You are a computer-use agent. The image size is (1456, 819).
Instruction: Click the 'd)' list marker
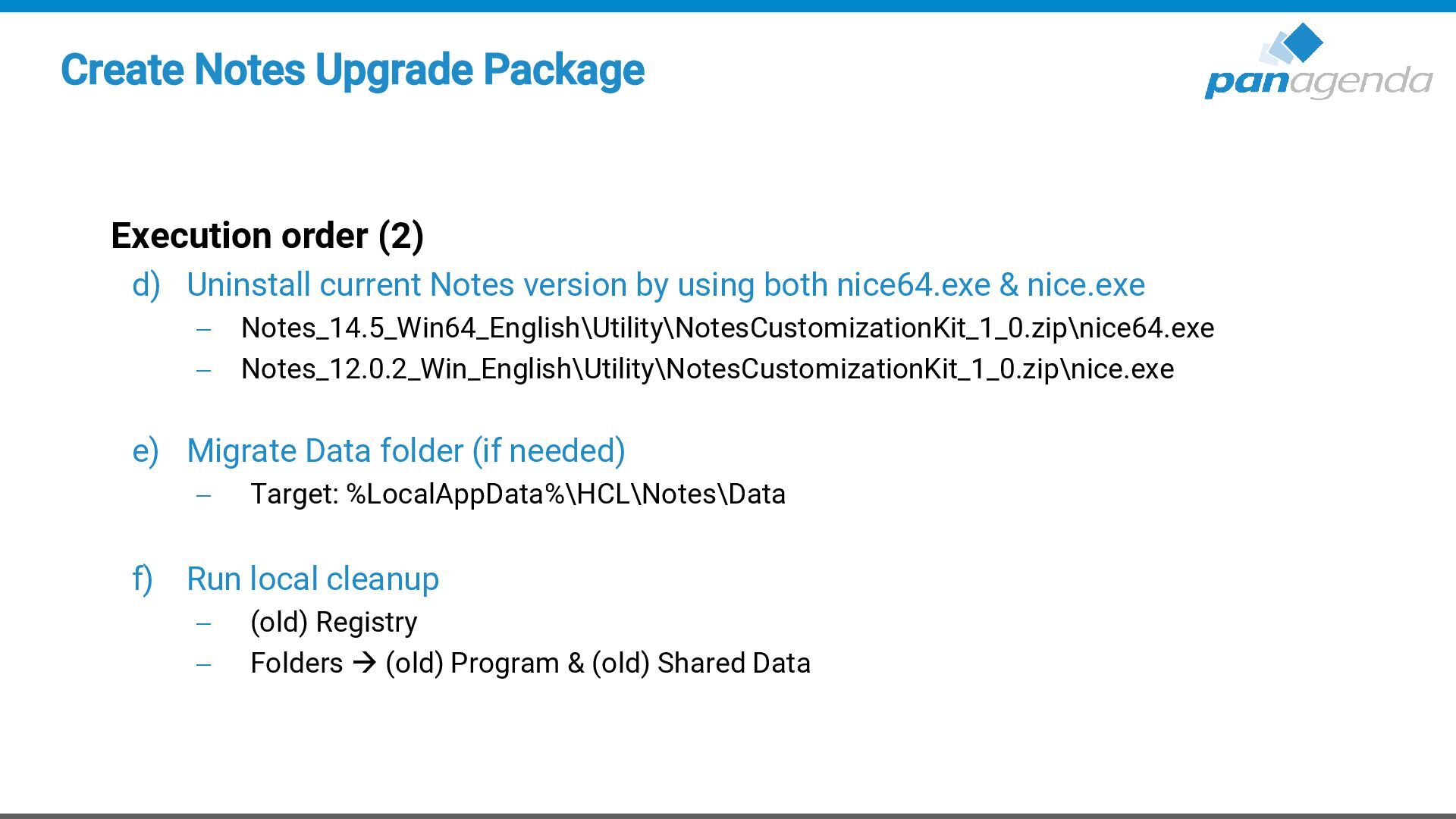point(146,286)
